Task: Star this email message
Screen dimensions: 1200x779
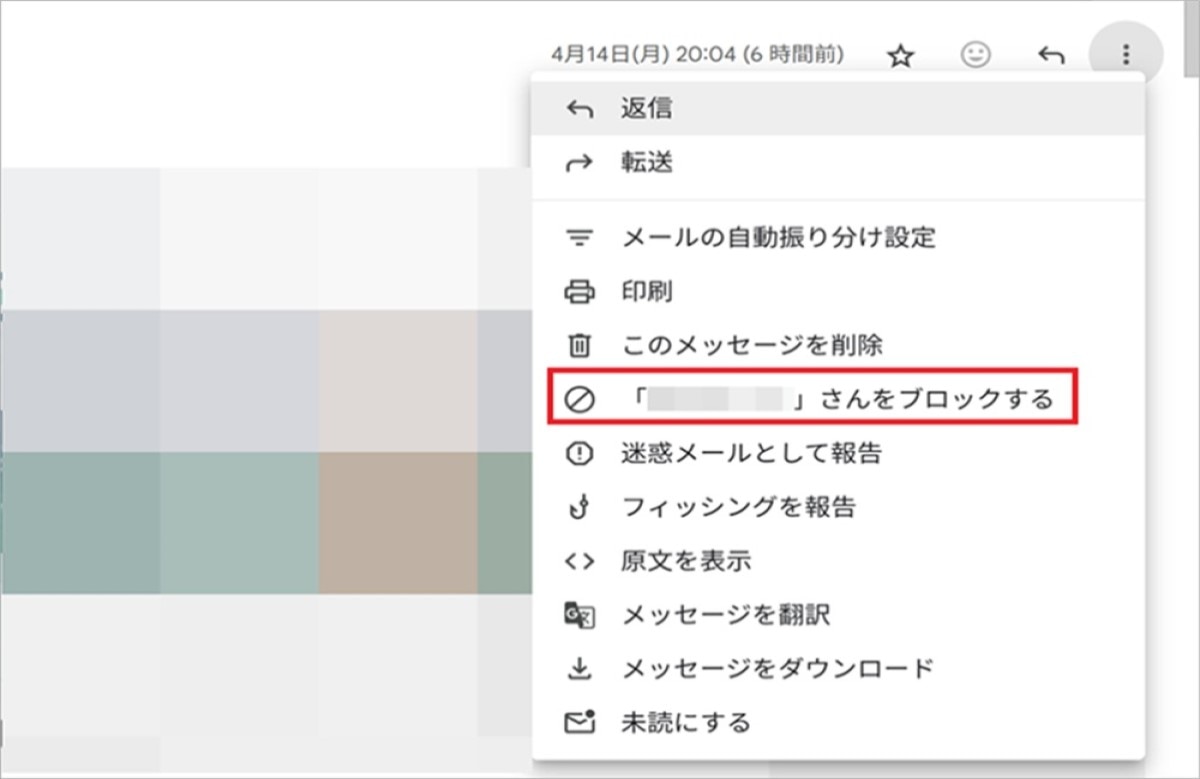Action: (x=901, y=56)
